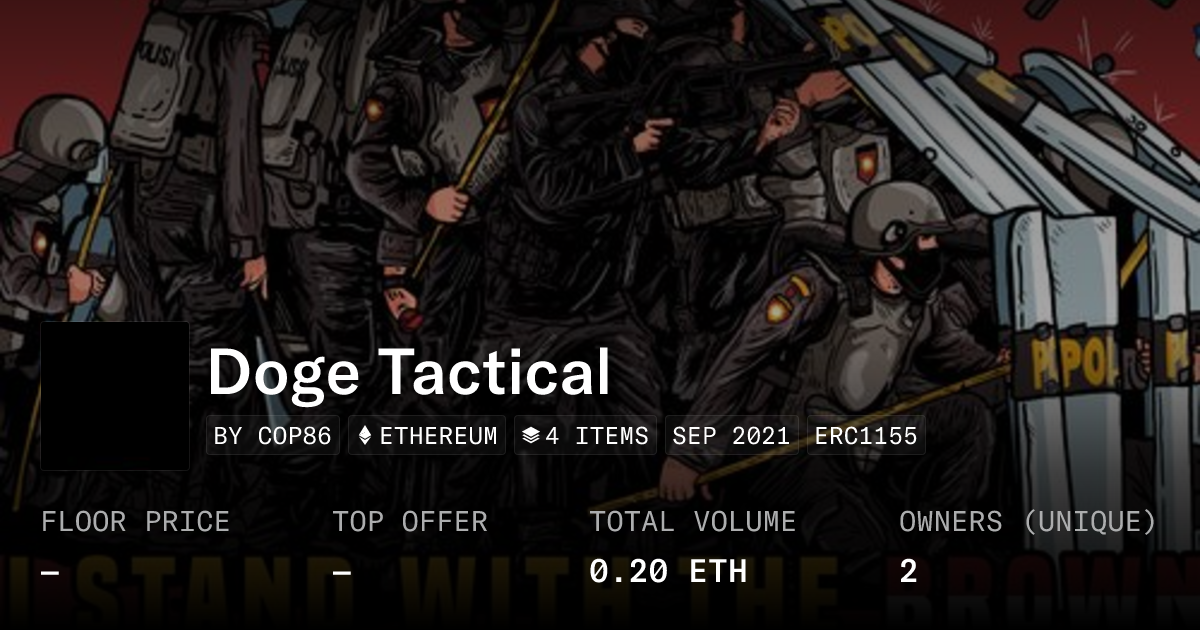The image size is (1200, 630).
Task: Select the 4 ITEMS count text
Action: tap(597, 436)
